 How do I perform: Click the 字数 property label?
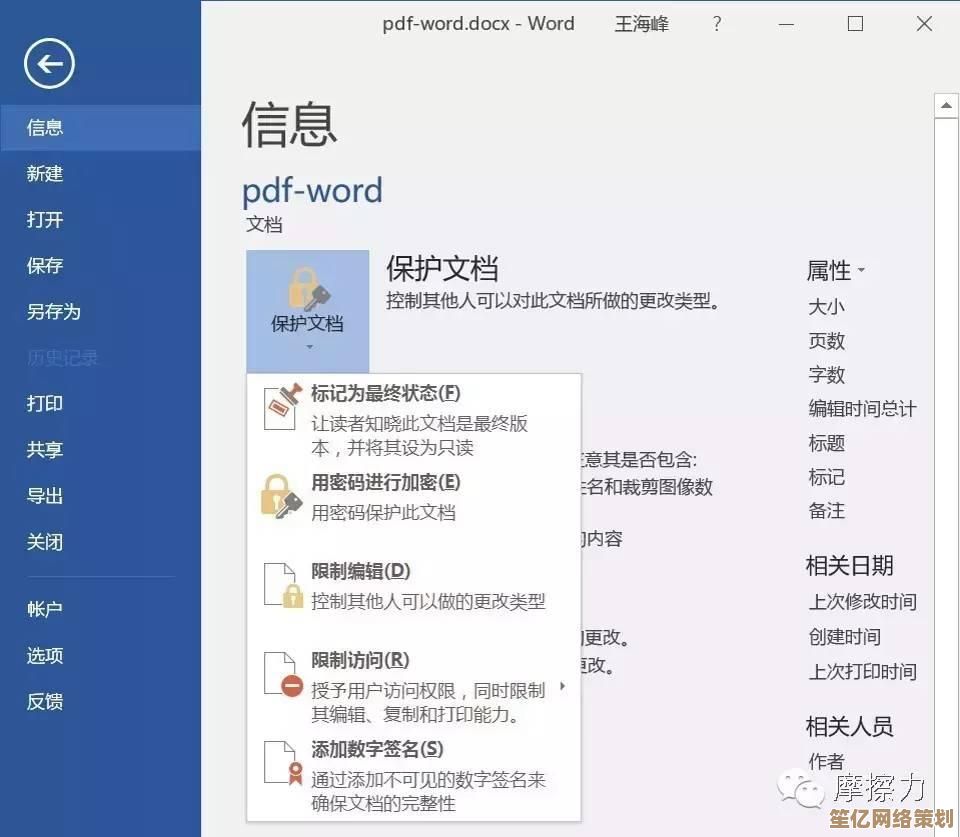click(827, 375)
